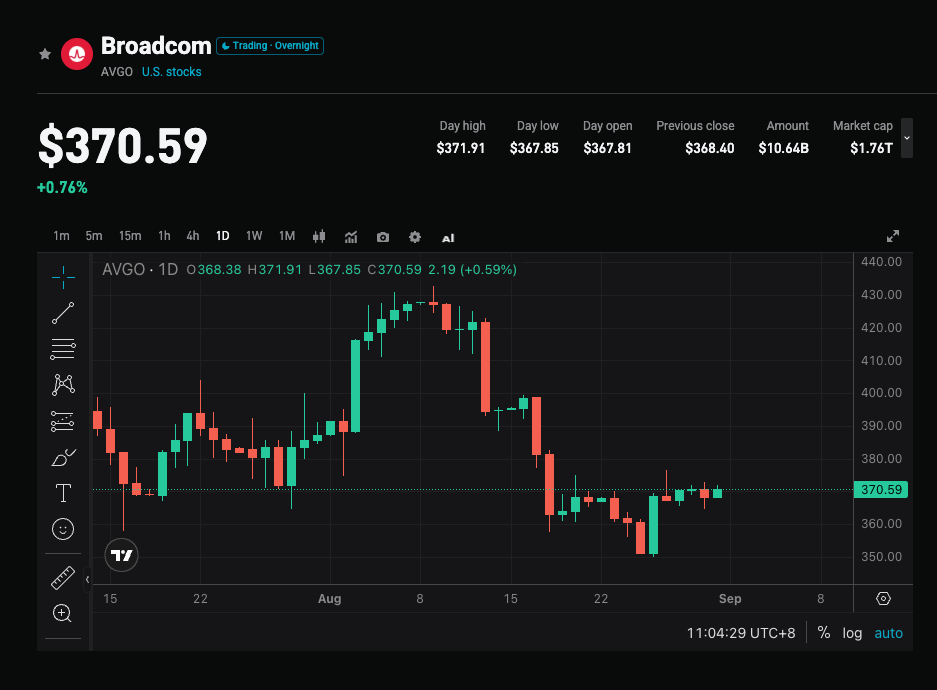Select the ruler measure tool

coord(63,578)
